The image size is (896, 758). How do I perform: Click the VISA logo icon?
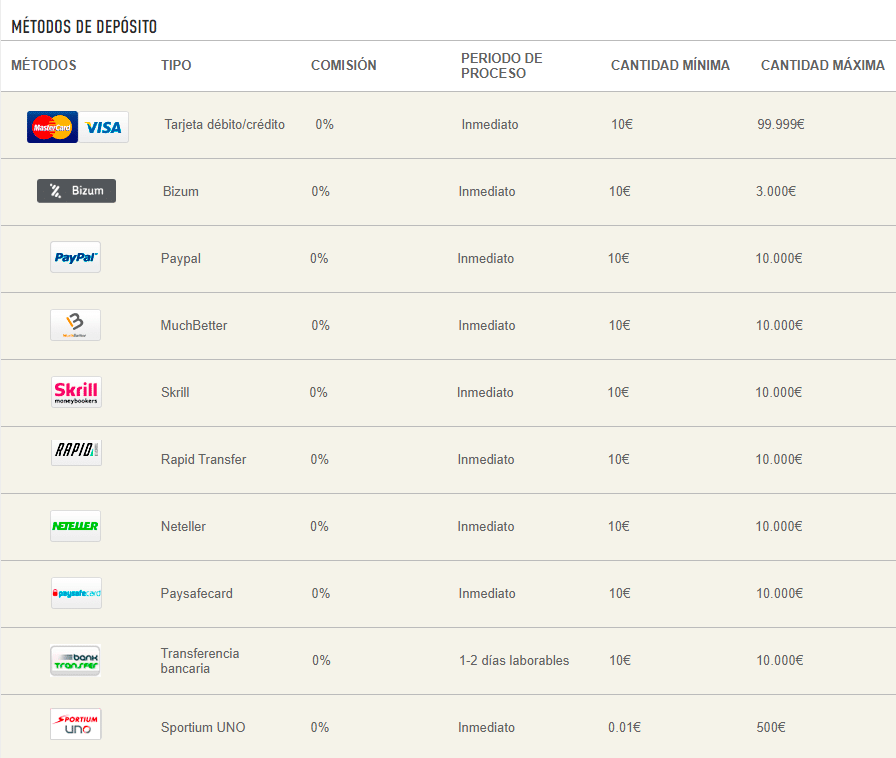[104, 127]
